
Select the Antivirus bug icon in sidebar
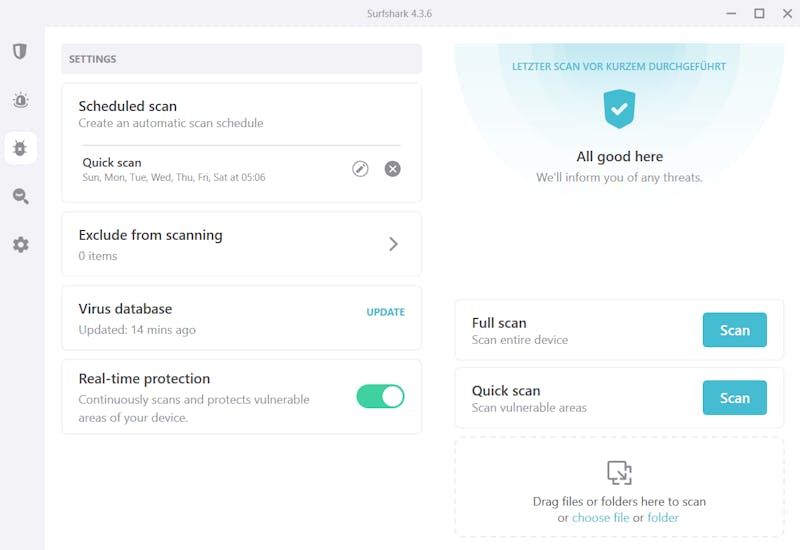pyautogui.click(x=20, y=148)
